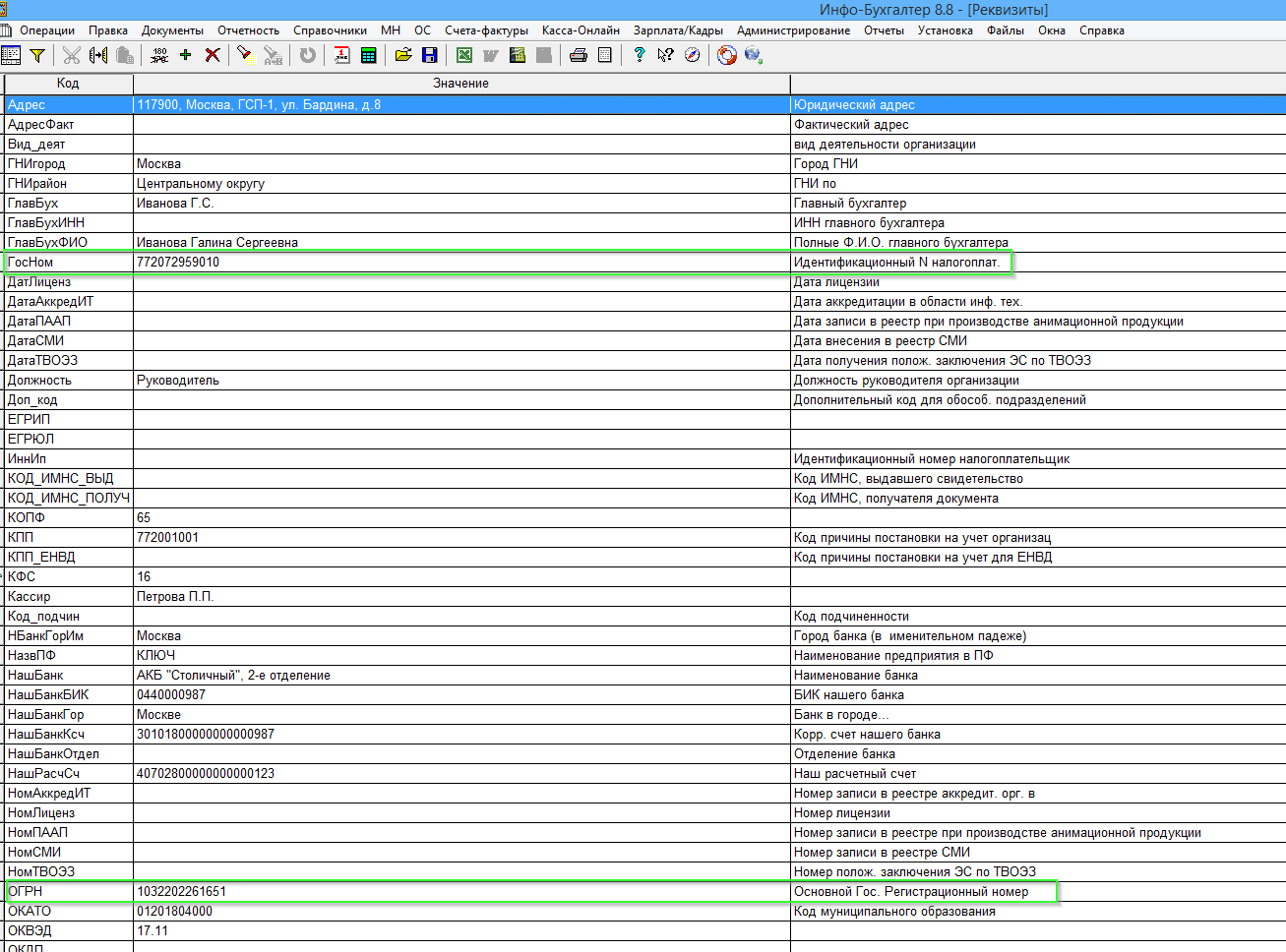Click the red X delete record icon

point(213,55)
